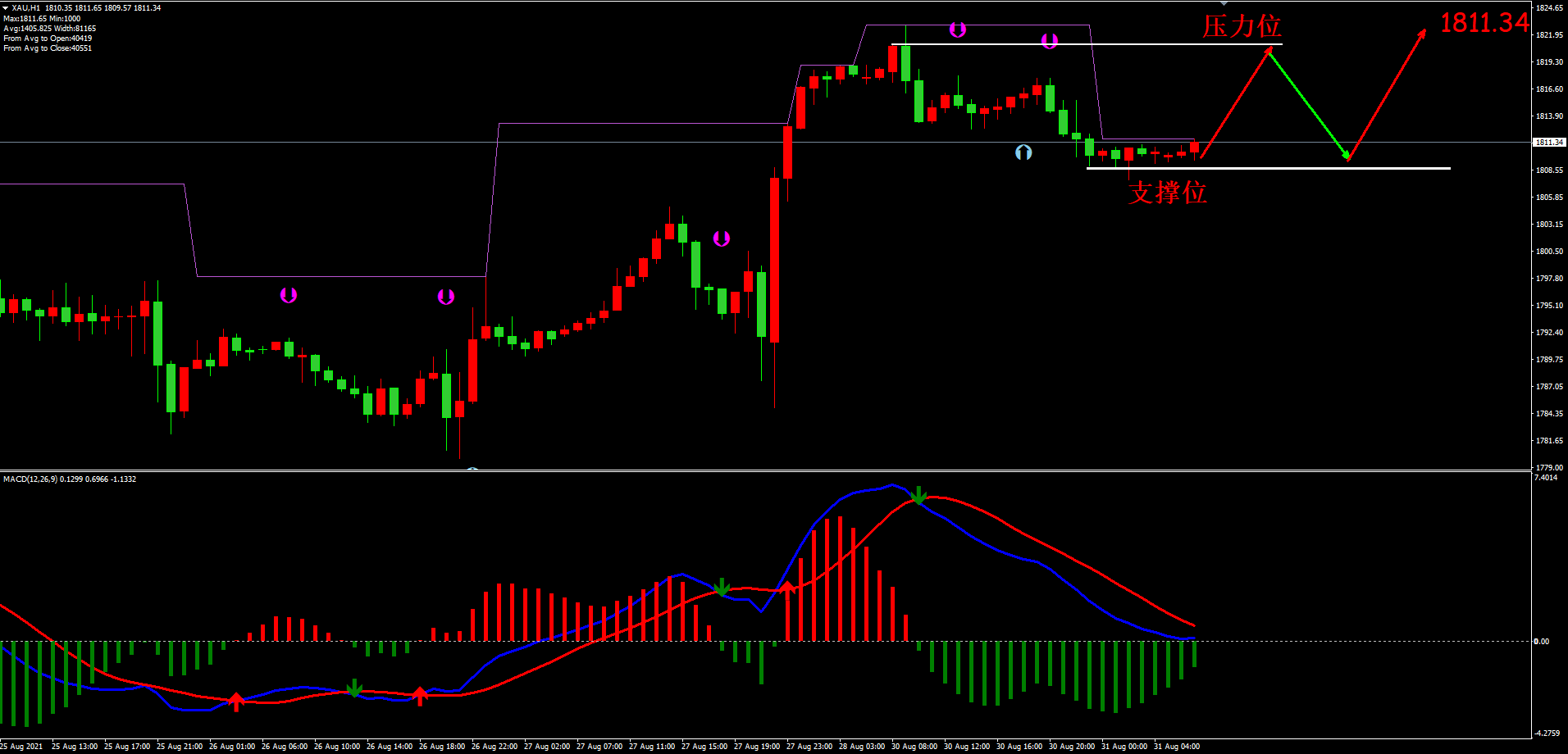The image size is (1568, 754).
Task: Click -4.2759 on the MACD scale
Action: point(1547,733)
